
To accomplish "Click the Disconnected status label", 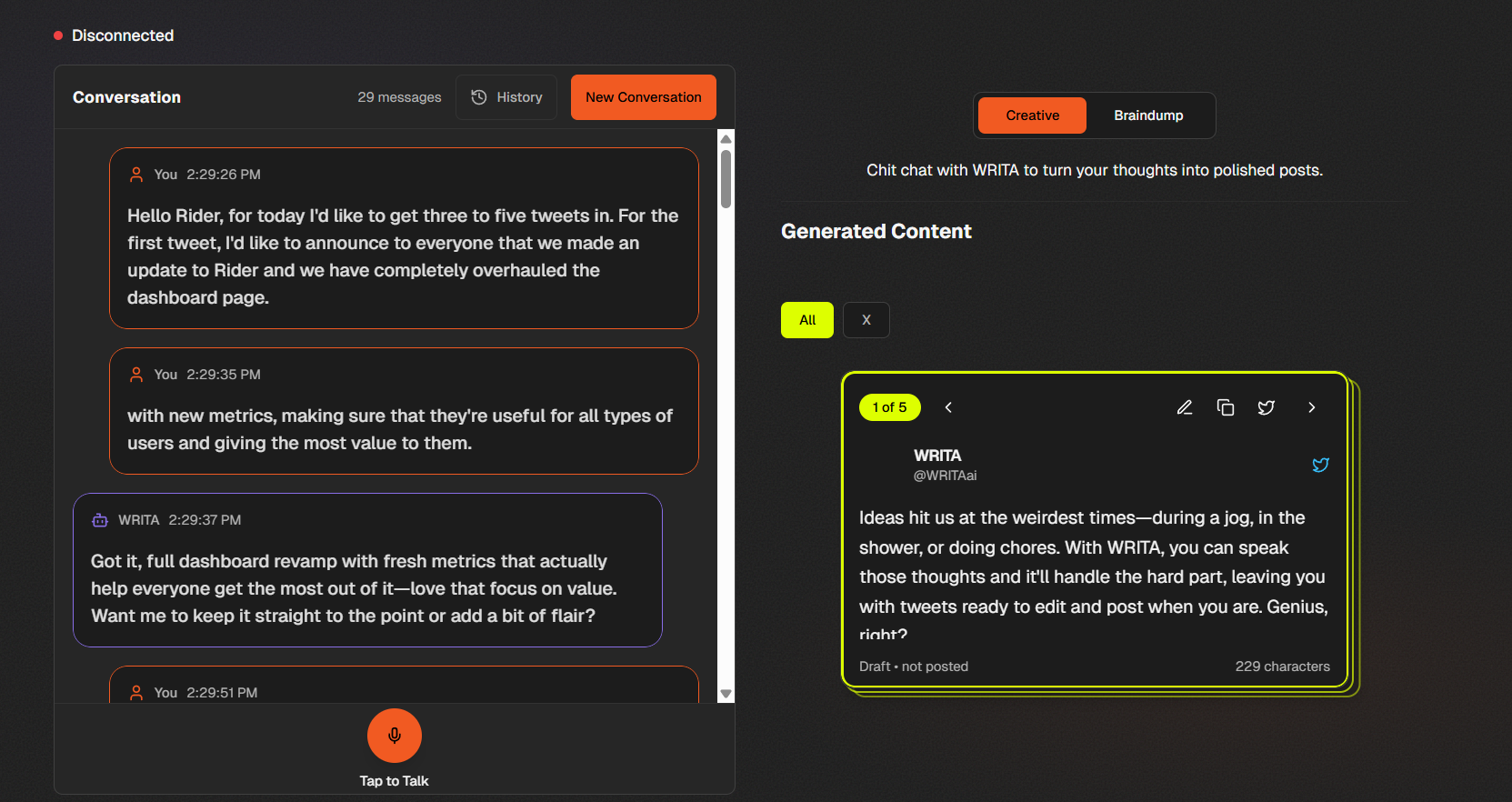I will pos(123,35).
